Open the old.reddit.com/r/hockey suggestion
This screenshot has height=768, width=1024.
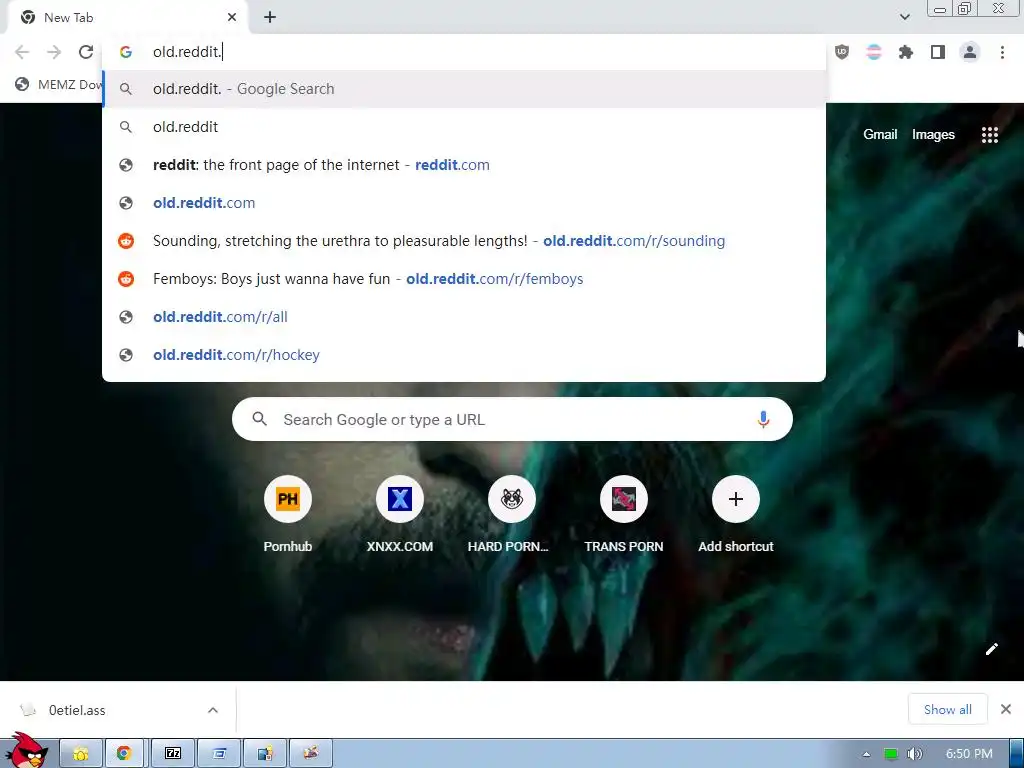click(464, 355)
